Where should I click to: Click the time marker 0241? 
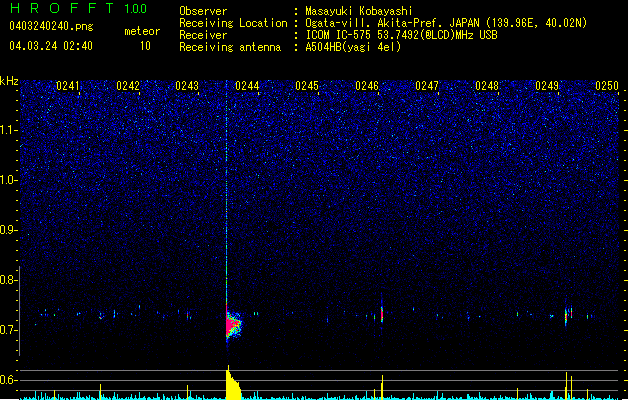point(68,86)
